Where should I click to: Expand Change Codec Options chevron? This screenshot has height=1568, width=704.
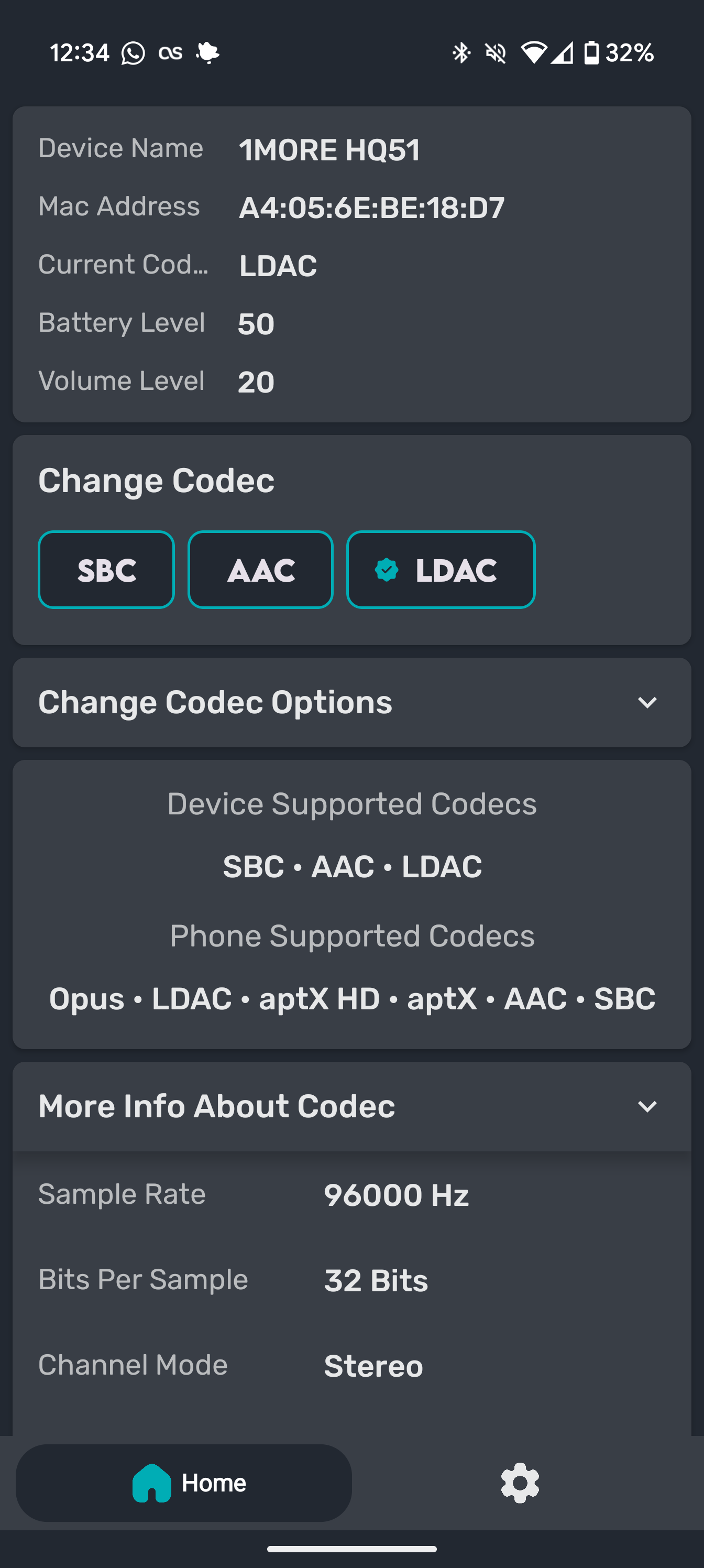647,702
